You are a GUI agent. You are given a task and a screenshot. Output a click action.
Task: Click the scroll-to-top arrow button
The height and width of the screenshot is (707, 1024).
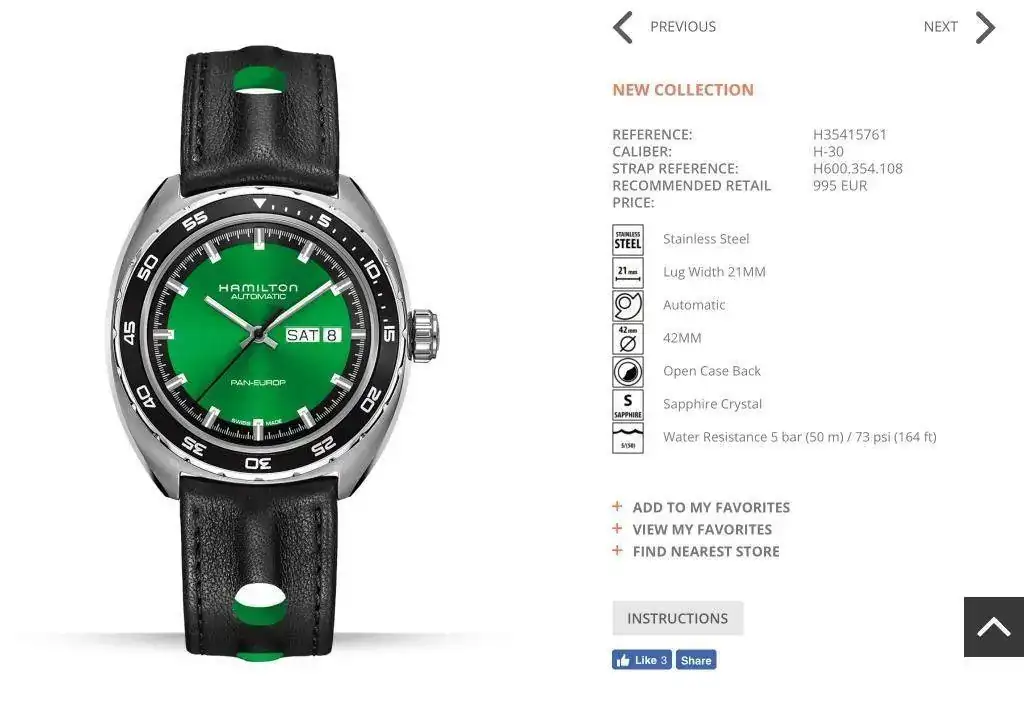pos(994,627)
